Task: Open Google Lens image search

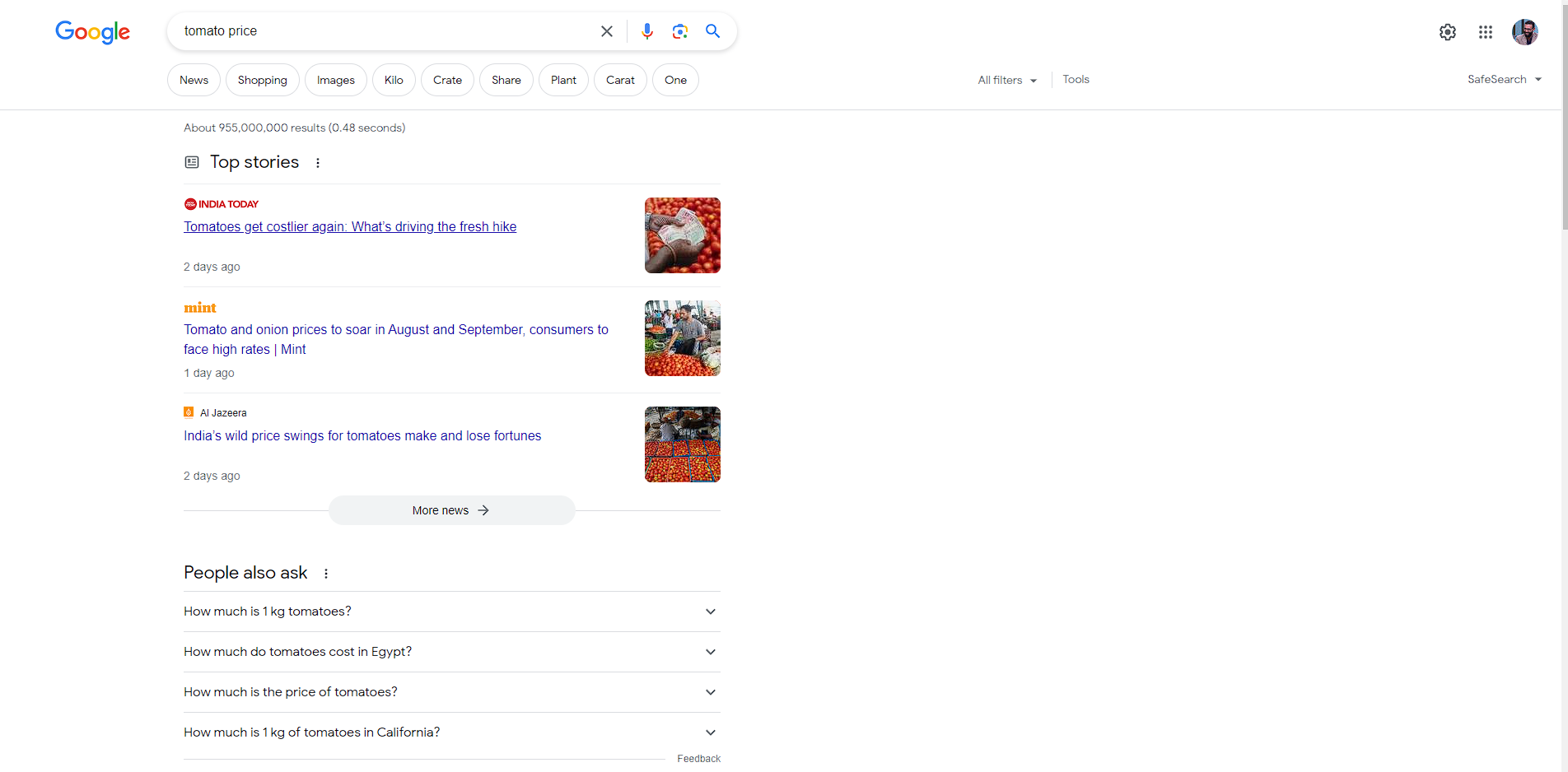Action: click(x=680, y=31)
